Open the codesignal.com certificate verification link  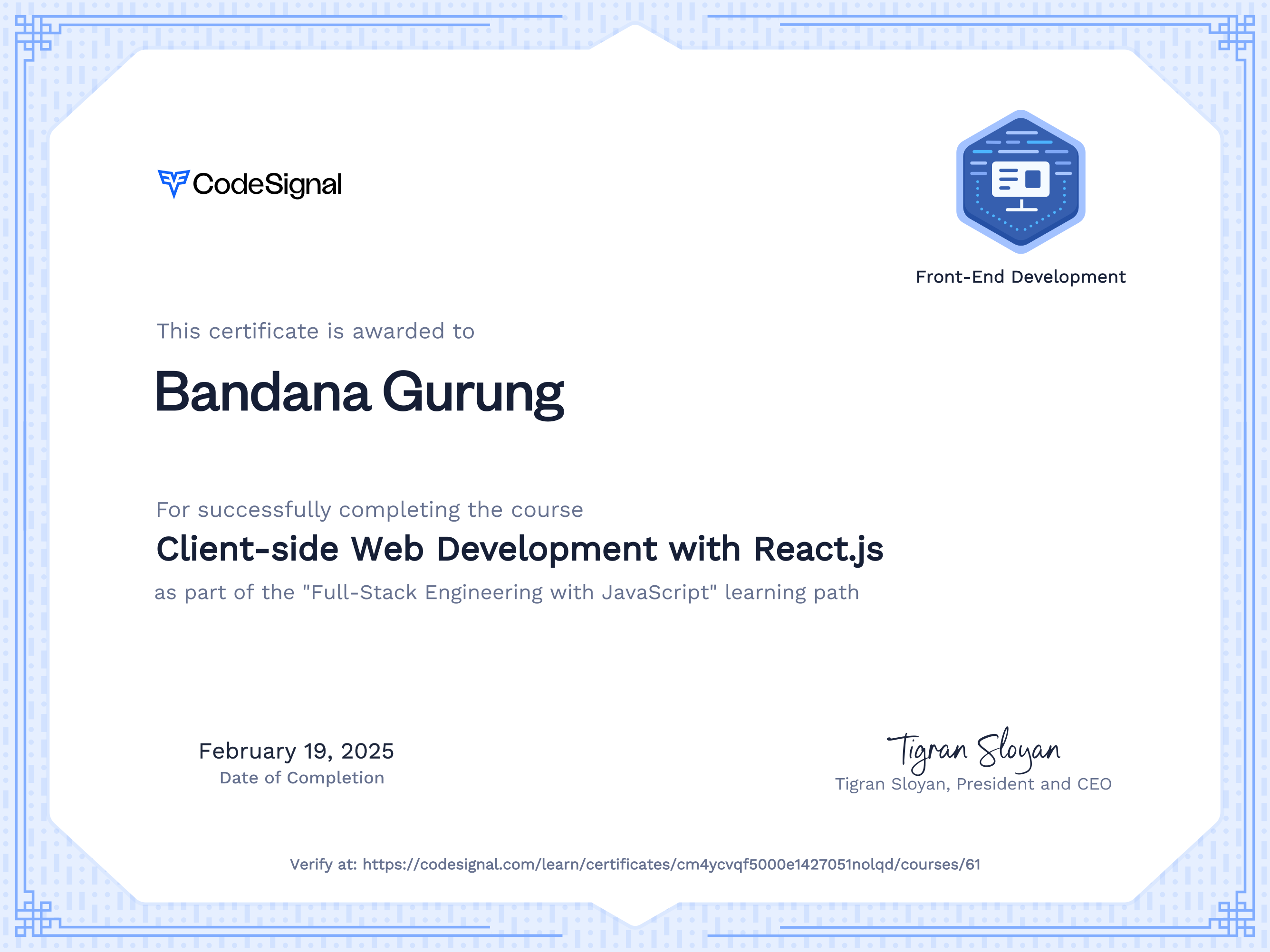click(x=671, y=865)
